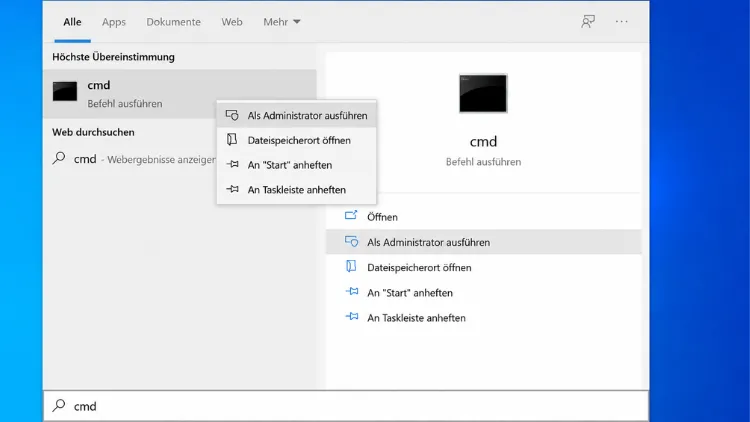Choose An Taskleiste anheften in the context menu

coord(297,190)
